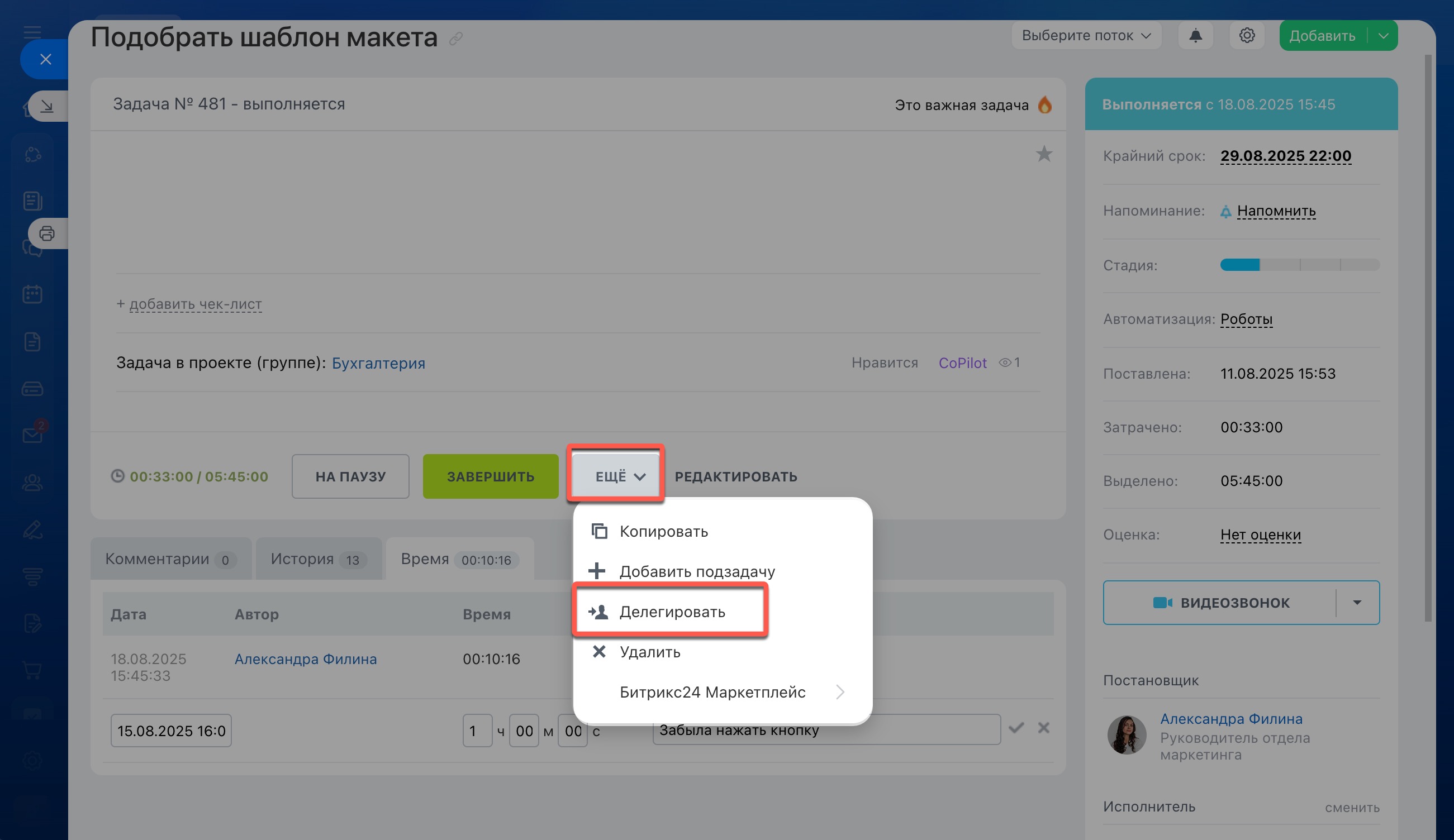Click the green Добавить button
This screenshot has width=1454, height=840.
click(x=1323, y=36)
